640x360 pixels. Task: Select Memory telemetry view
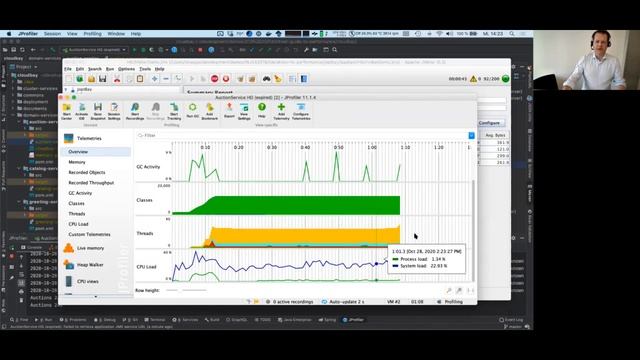[77, 162]
